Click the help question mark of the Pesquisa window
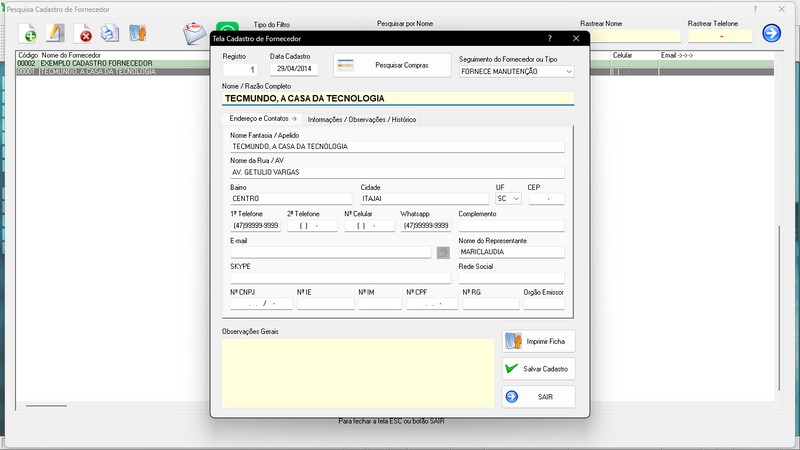Screen dimensions: 800x450 755,9
